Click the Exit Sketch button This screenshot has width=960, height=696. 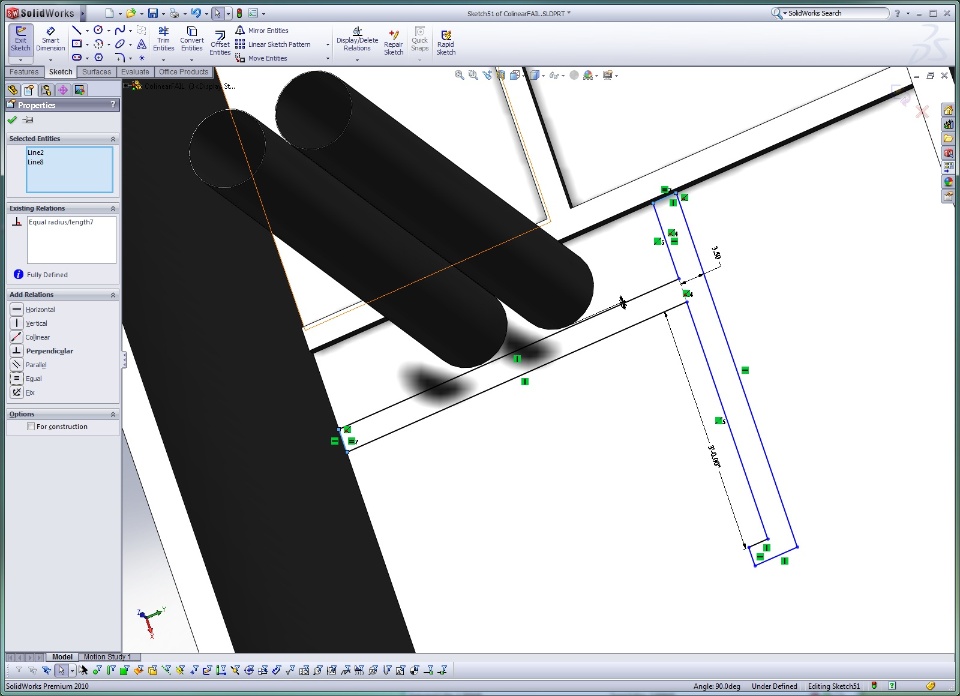[20, 39]
